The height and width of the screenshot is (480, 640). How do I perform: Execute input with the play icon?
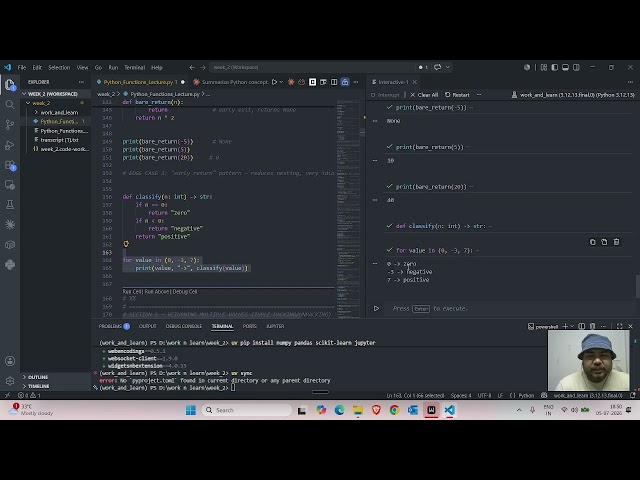(x=376, y=309)
